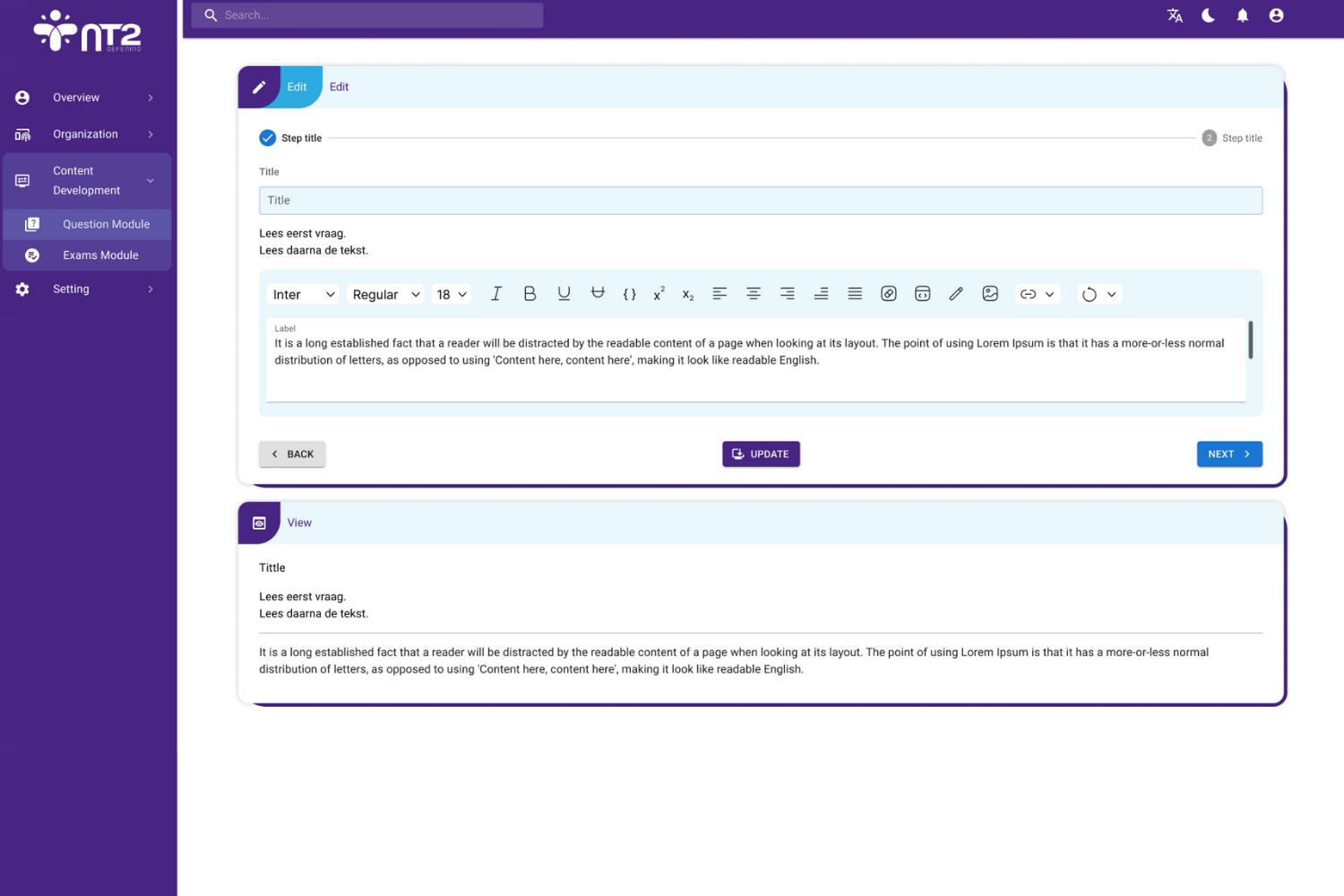Select the highlighted blue Edit tab
The width and height of the screenshot is (1344, 896).
point(297,87)
